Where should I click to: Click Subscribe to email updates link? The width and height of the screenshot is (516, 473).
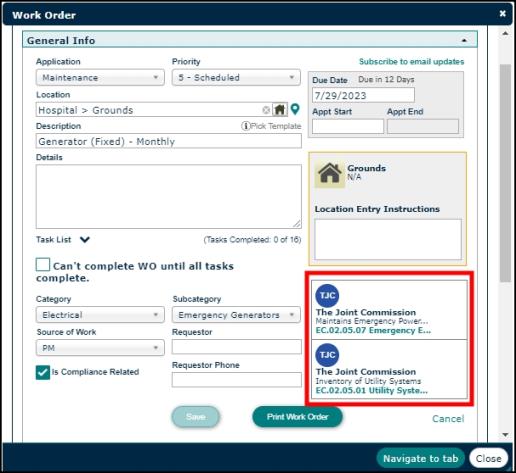tap(411, 62)
